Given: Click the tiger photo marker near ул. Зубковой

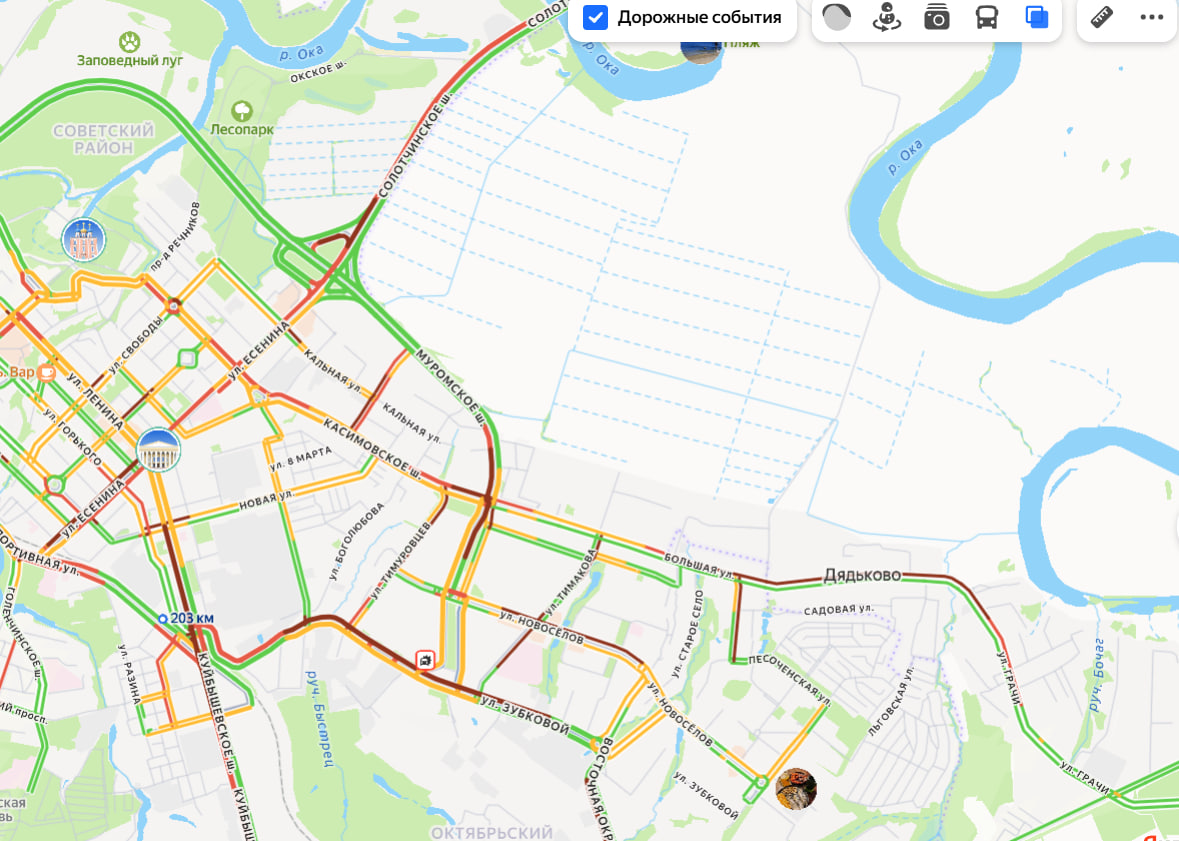Looking at the screenshot, I should coord(796,788).
